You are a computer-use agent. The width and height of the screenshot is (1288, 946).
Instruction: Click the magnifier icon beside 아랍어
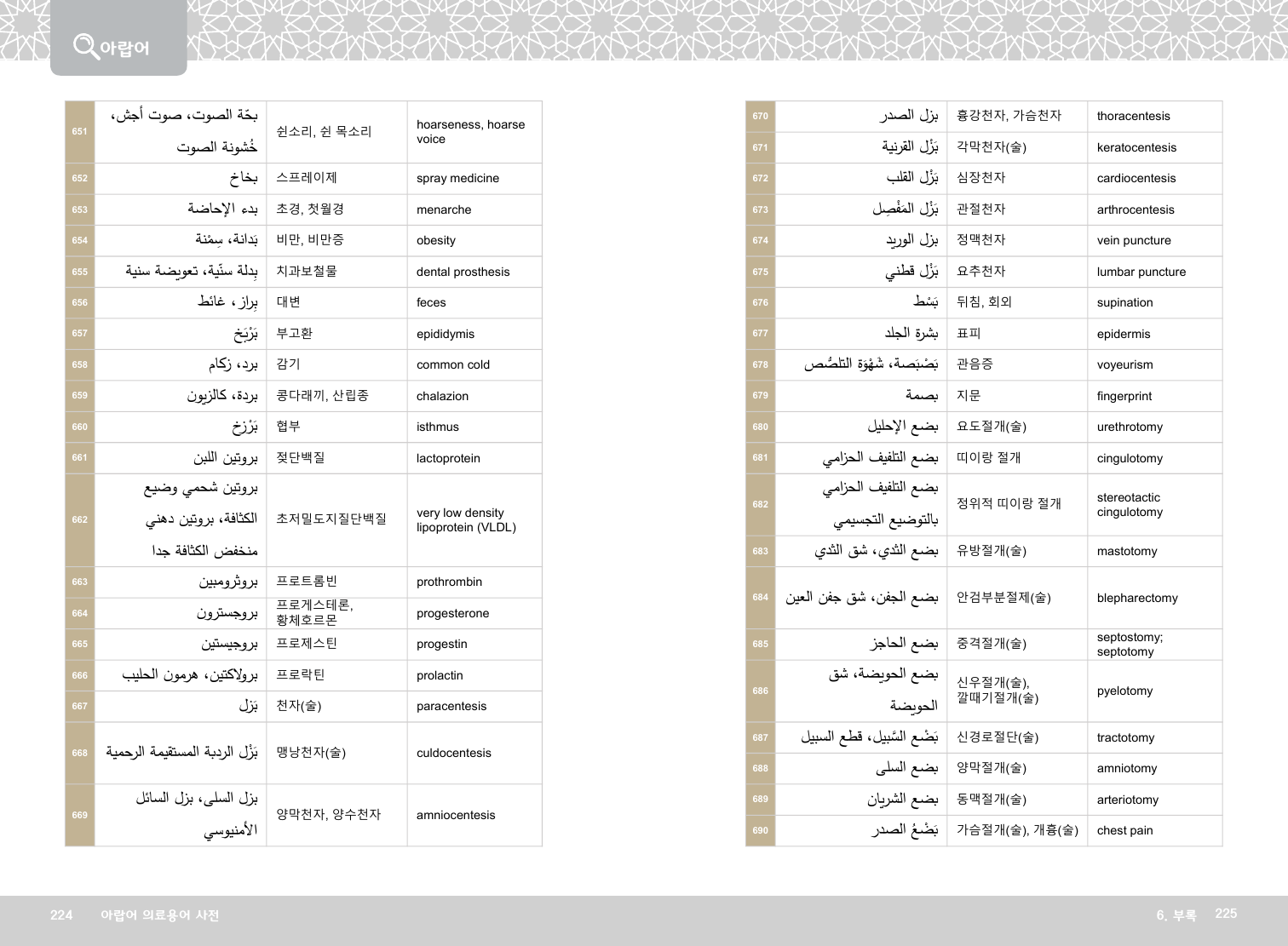pyautogui.click(x=85, y=45)
